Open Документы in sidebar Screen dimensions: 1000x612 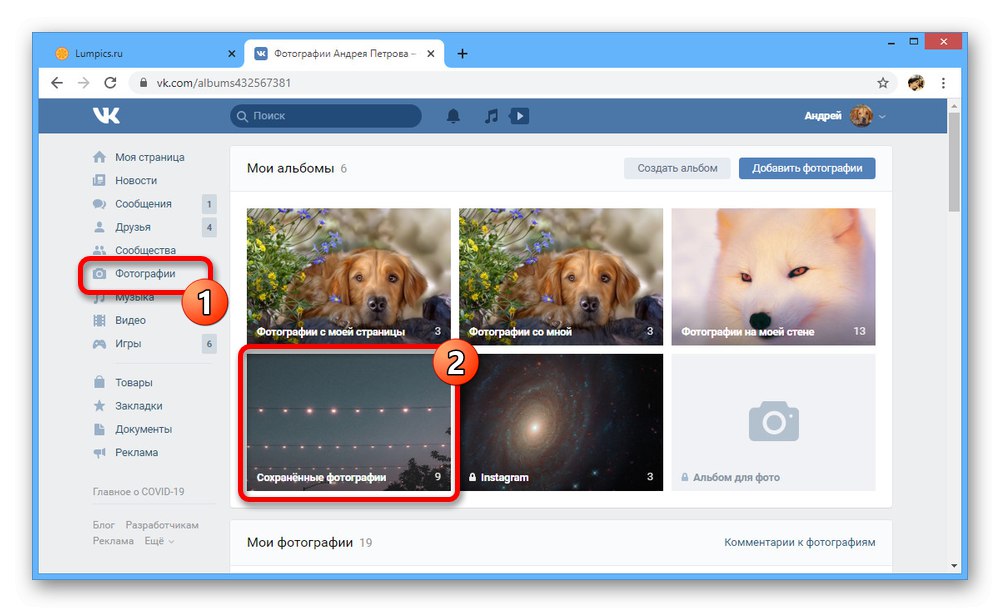[x=143, y=429]
